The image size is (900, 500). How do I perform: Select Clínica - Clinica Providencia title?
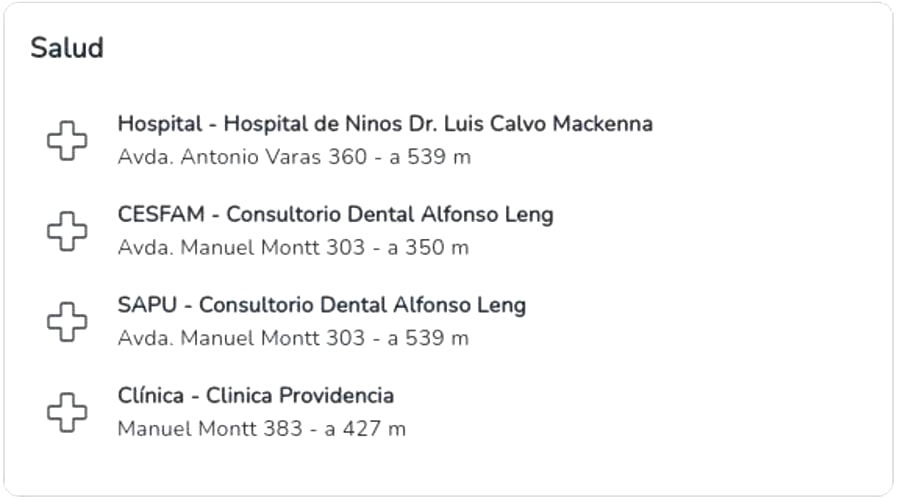click(255, 396)
